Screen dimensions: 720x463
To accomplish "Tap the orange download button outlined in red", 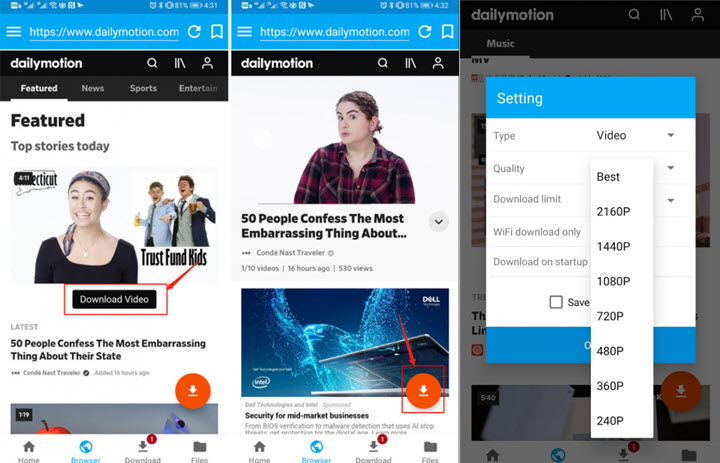I will point(423,391).
